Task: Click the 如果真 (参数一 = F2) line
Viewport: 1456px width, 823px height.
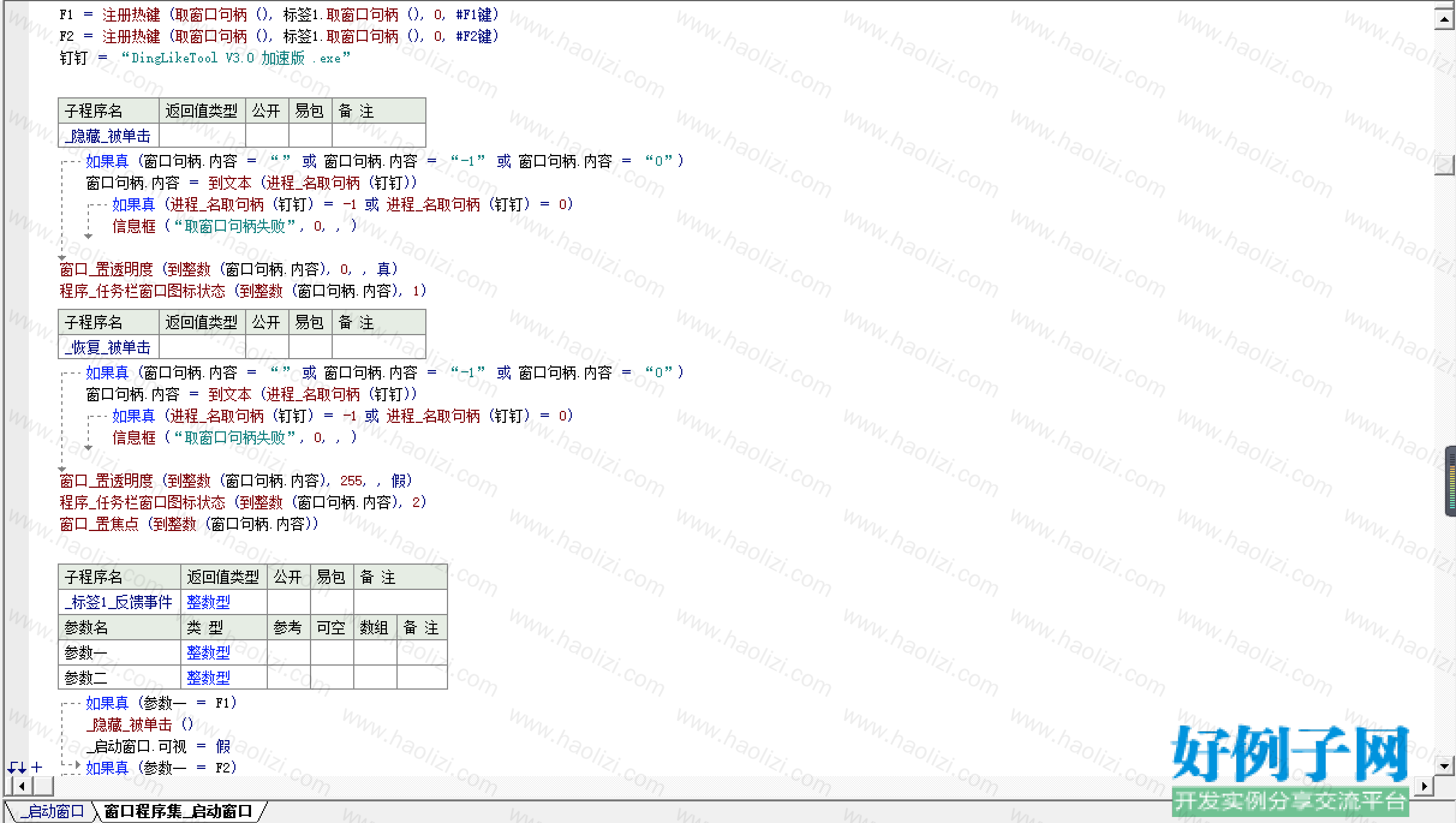Action: 162,768
